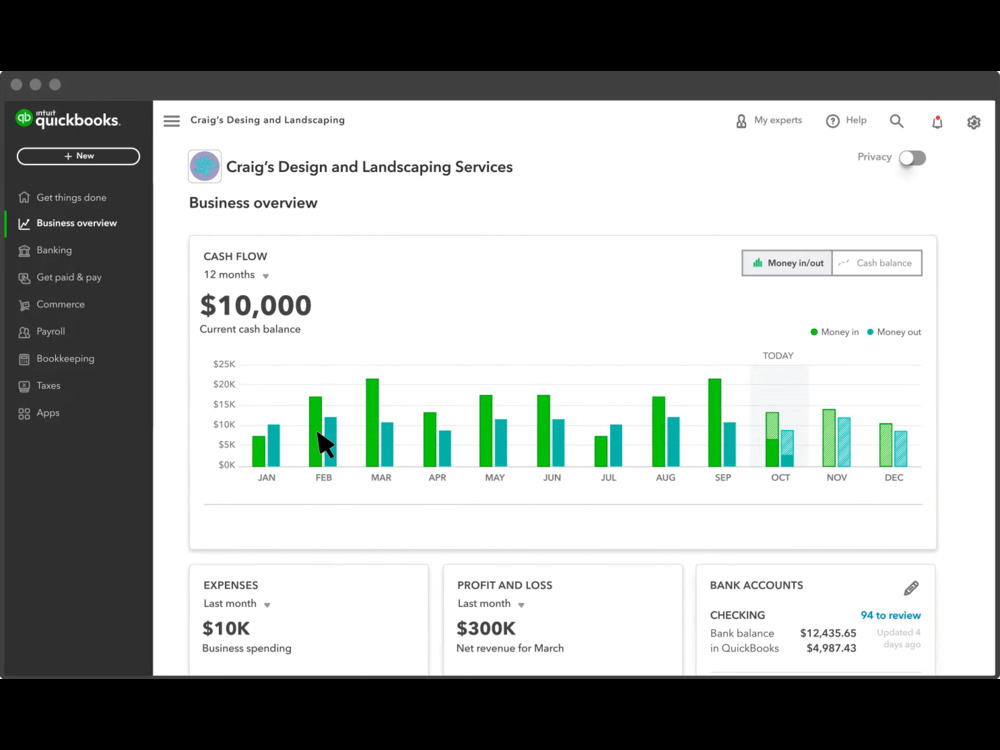Screen dimensions: 1000x750
Task: Expand the 12 months period dropdown
Action: 236,274
